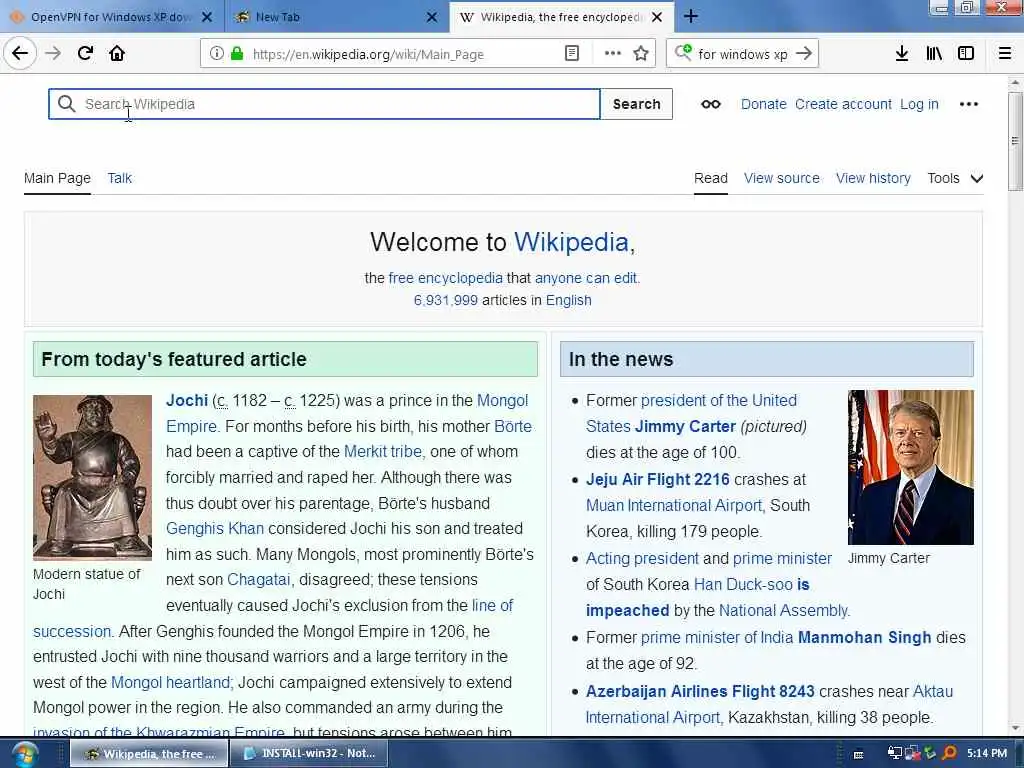Click the Search button
This screenshot has width=1024, height=768.
pos(637,104)
